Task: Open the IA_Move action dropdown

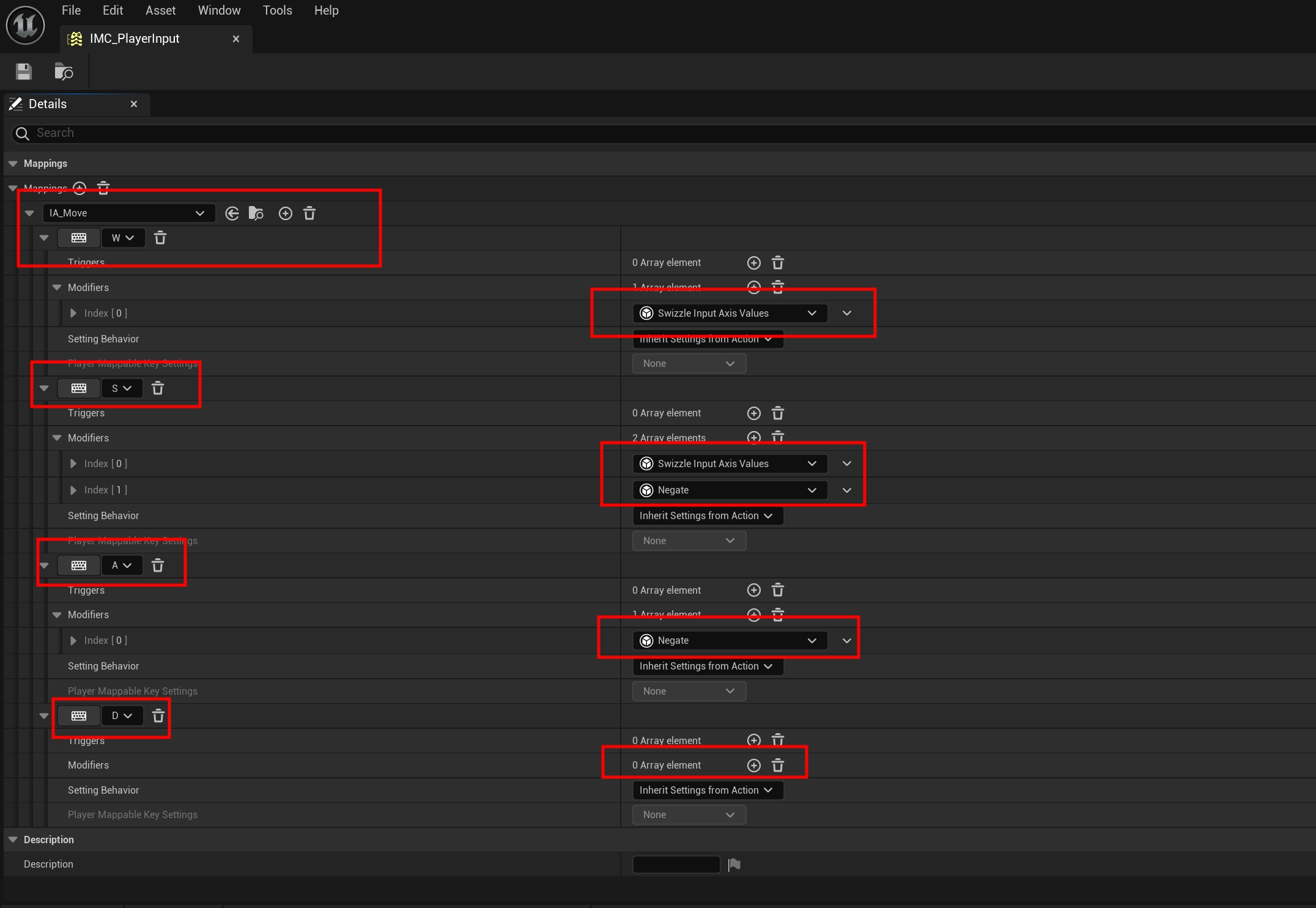Action: click(128, 213)
